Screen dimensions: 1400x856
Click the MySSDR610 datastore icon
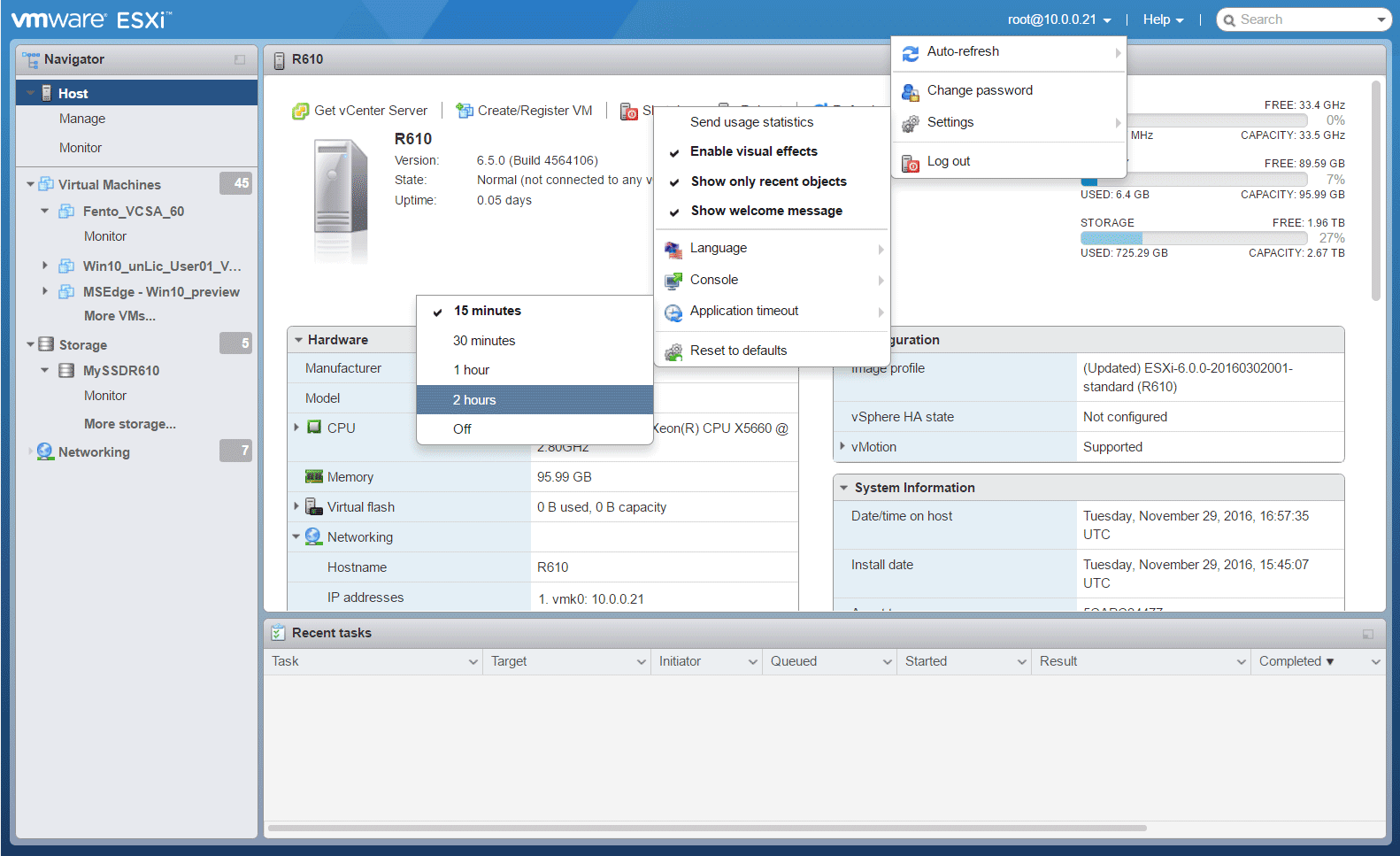pyautogui.click(x=66, y=370)
